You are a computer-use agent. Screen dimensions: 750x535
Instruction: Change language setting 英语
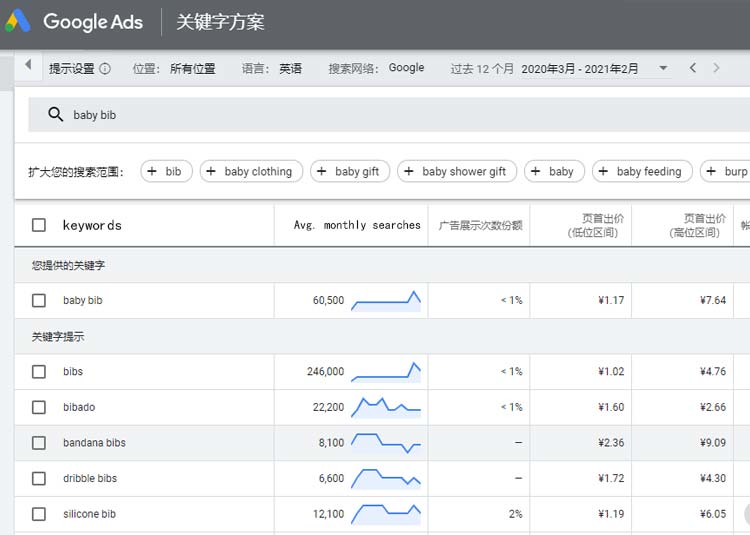[291, 69]
